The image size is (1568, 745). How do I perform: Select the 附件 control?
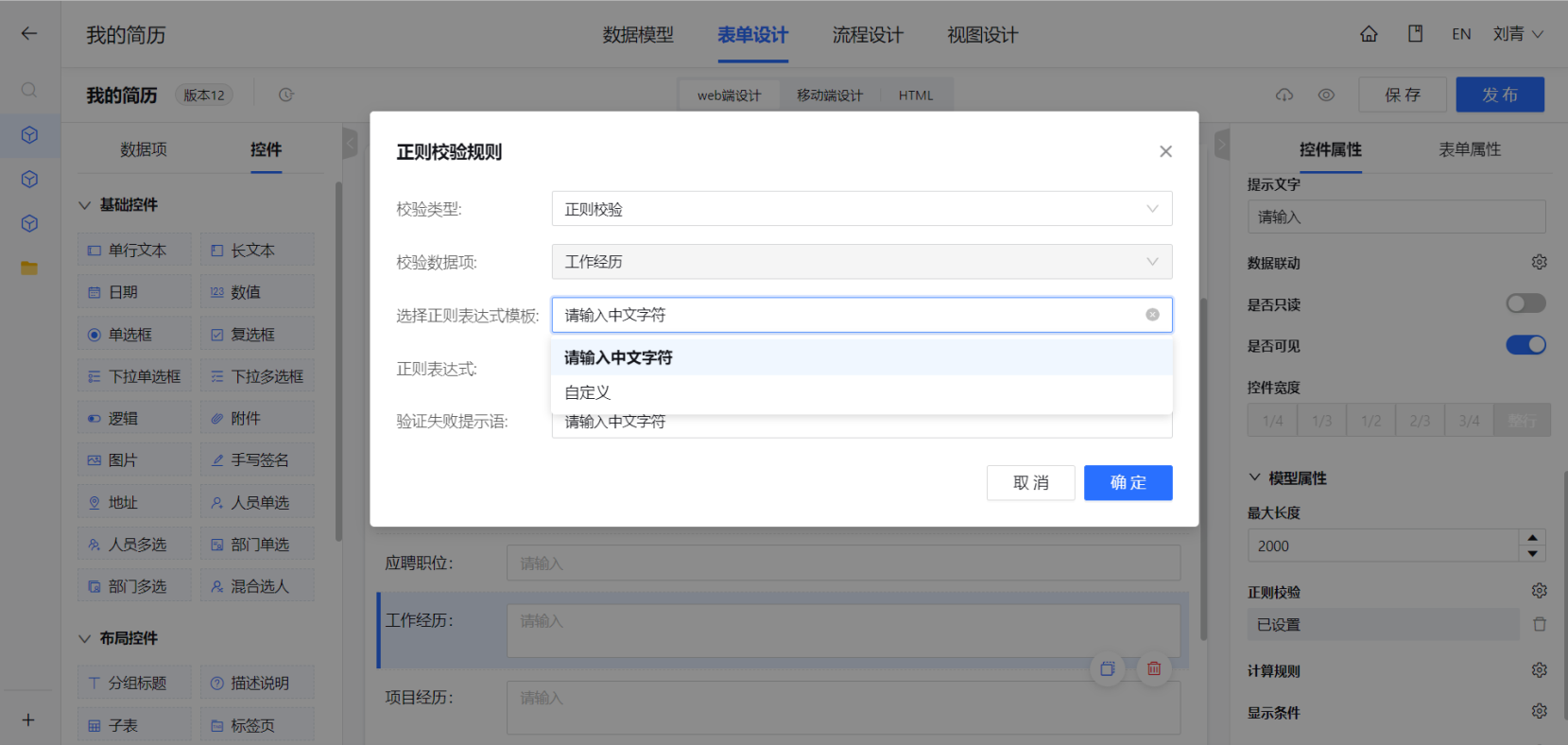pyautogui.click(x=257, y=418)
